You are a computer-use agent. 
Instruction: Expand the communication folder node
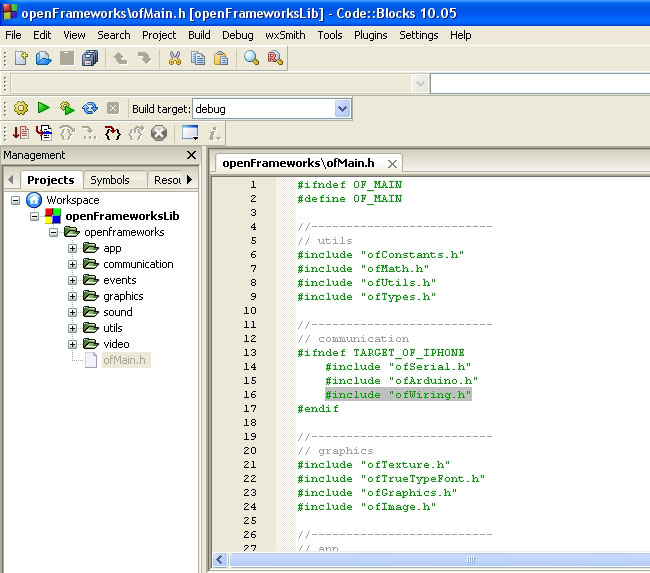(x=73, y=264)
